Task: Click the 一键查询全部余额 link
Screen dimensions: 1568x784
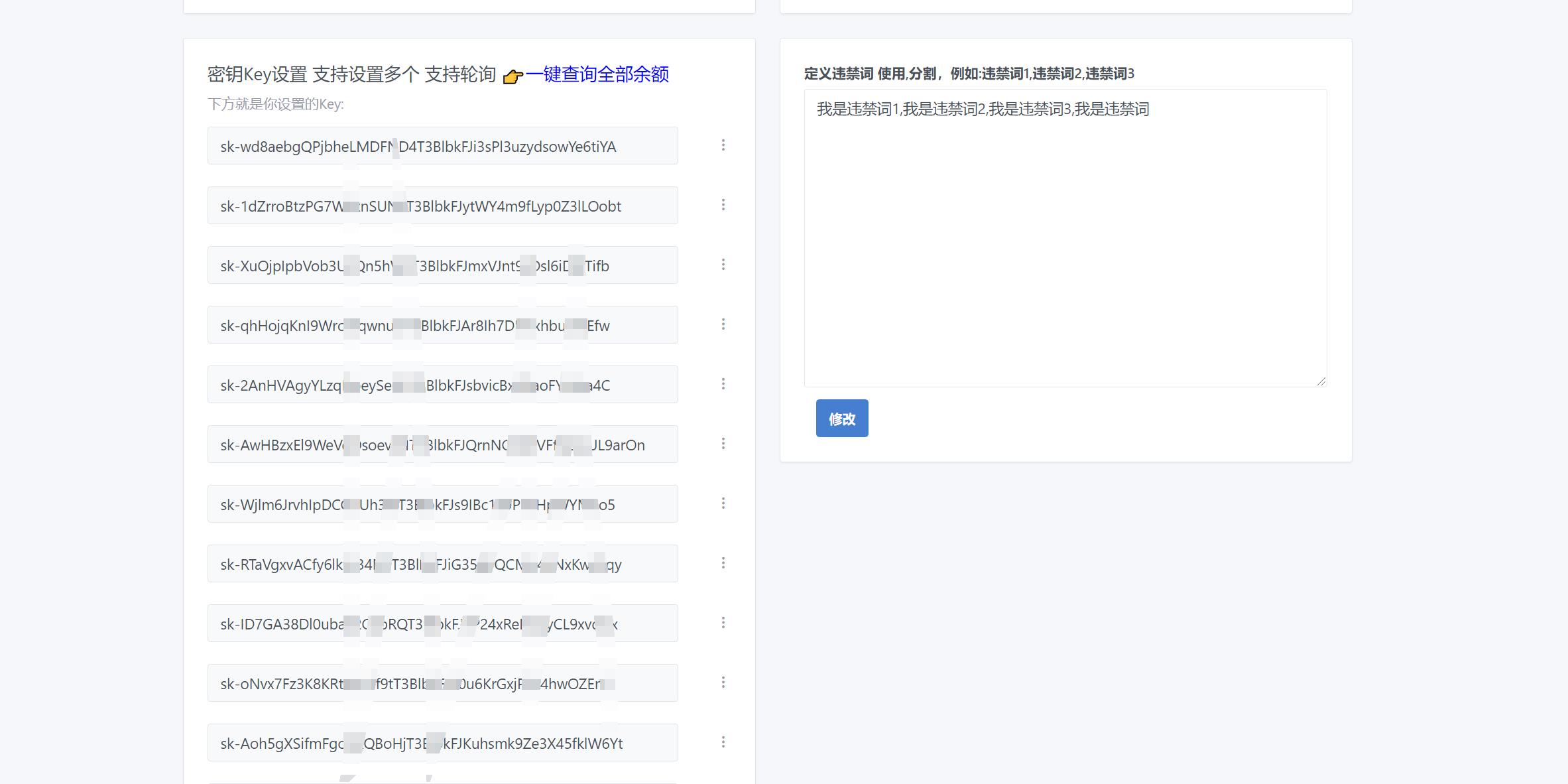Action: click(598, 75)
